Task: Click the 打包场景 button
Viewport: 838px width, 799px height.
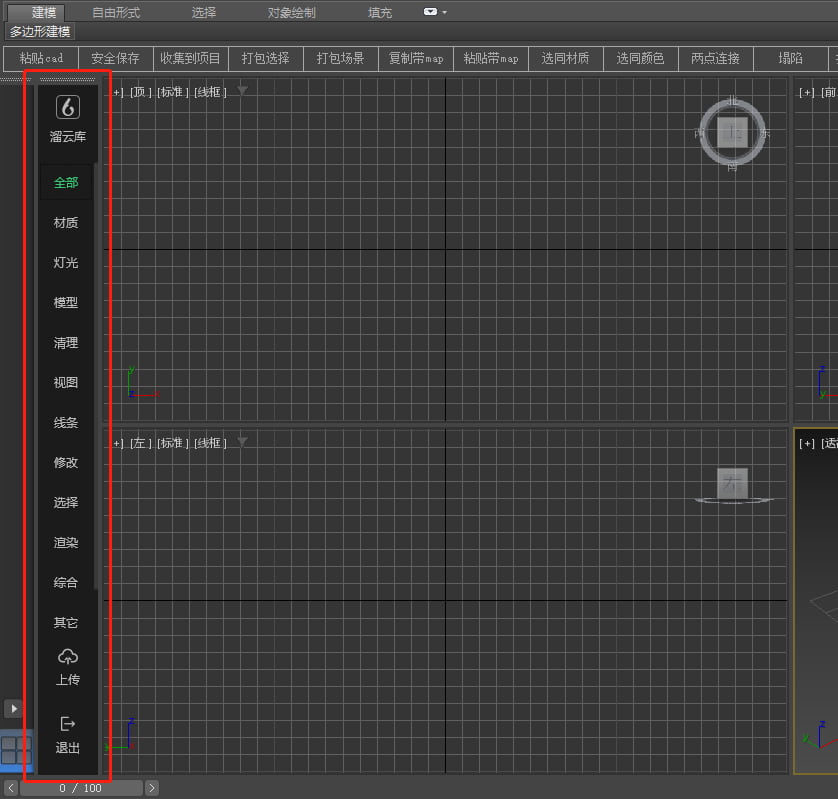Action: 340,58
